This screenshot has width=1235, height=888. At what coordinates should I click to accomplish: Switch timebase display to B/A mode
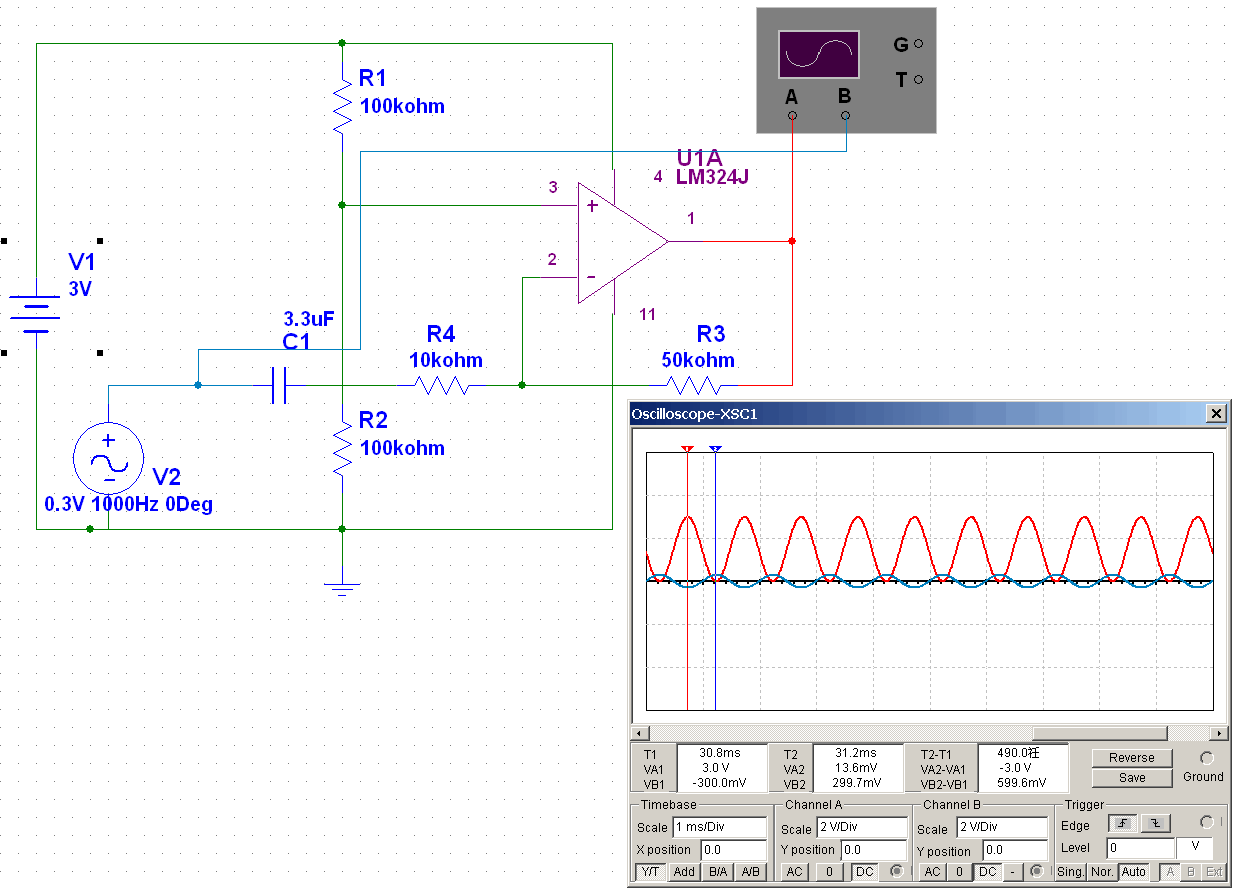717,872
